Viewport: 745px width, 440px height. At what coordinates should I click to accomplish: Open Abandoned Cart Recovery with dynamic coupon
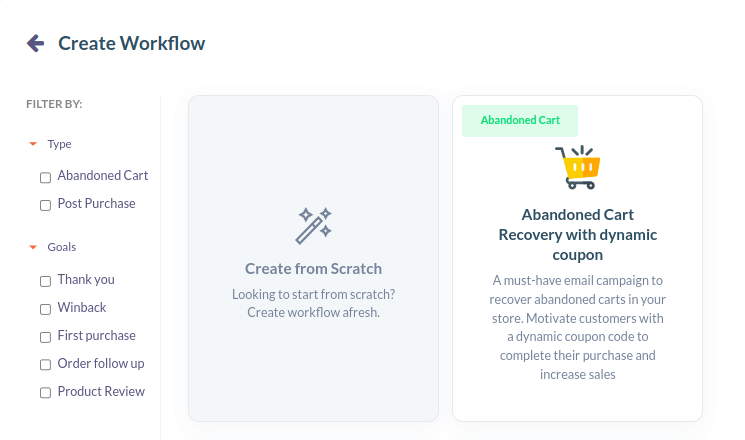tap(578, 235)
